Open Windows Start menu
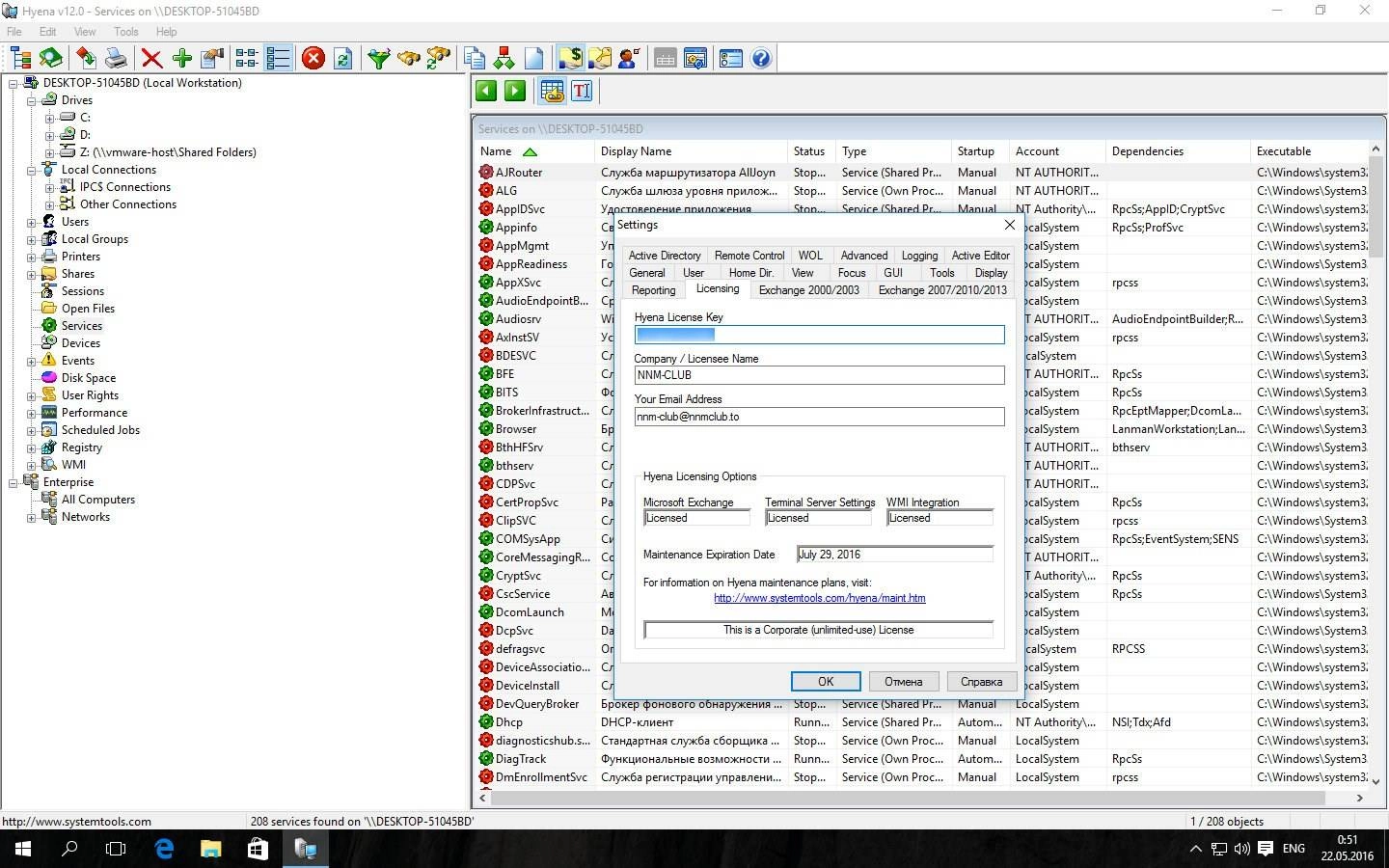 tap(23, 849)
